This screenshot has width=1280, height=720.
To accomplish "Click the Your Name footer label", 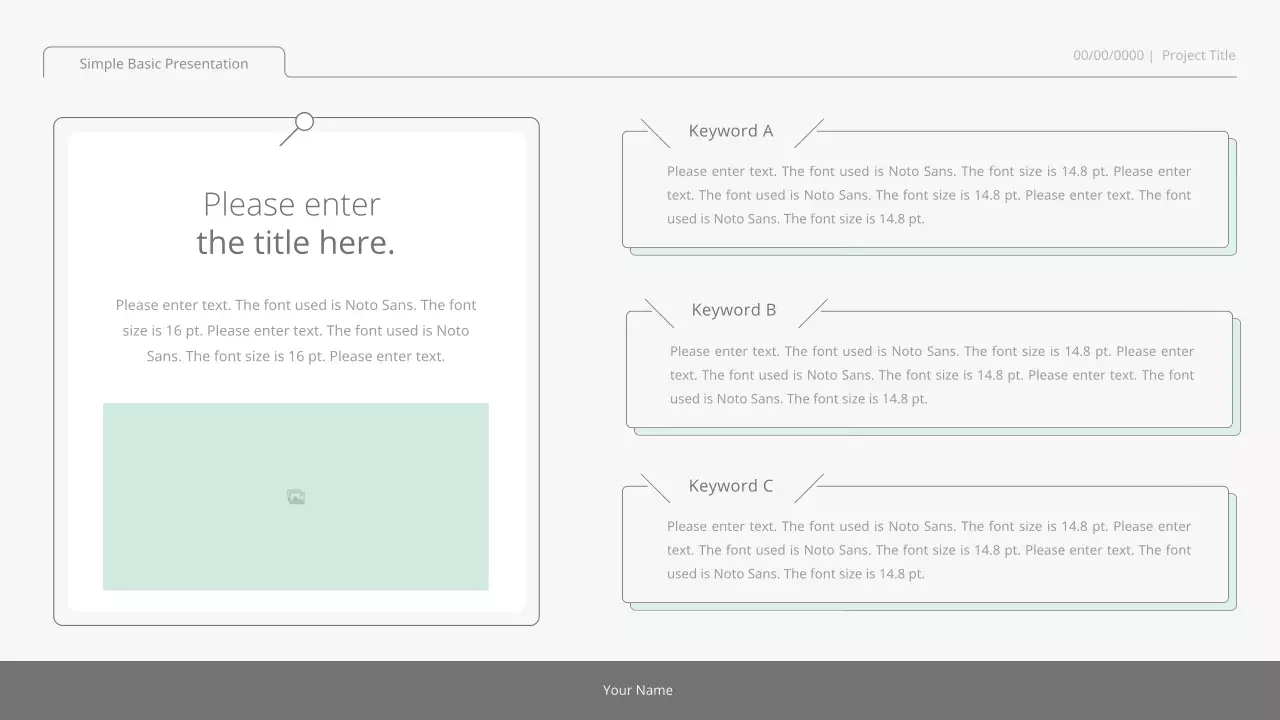I will point(638,689).
